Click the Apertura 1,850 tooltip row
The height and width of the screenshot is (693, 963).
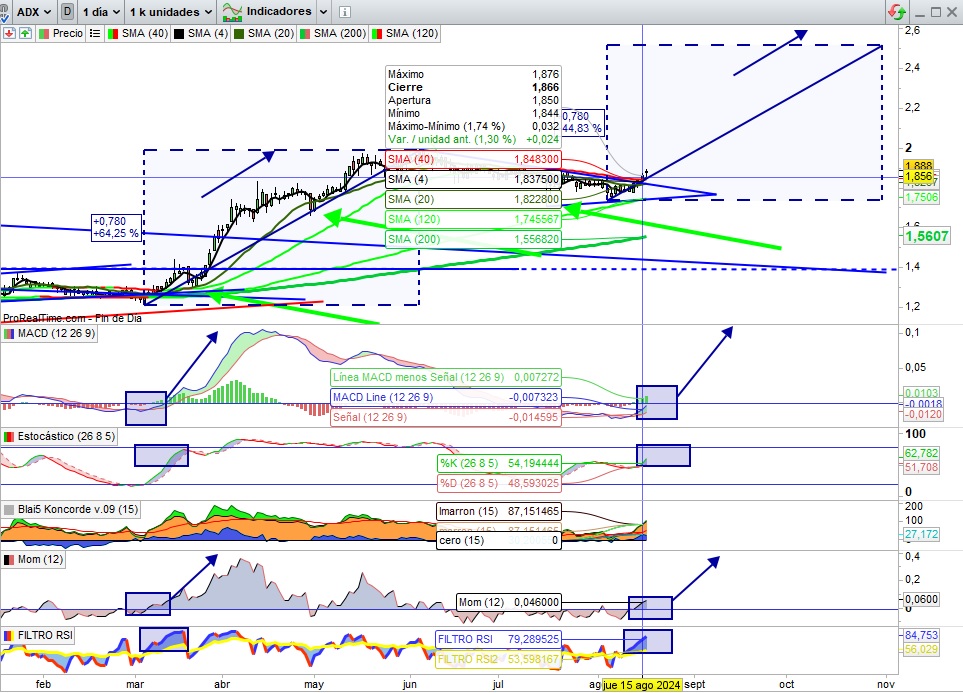(x=473, y=100)
